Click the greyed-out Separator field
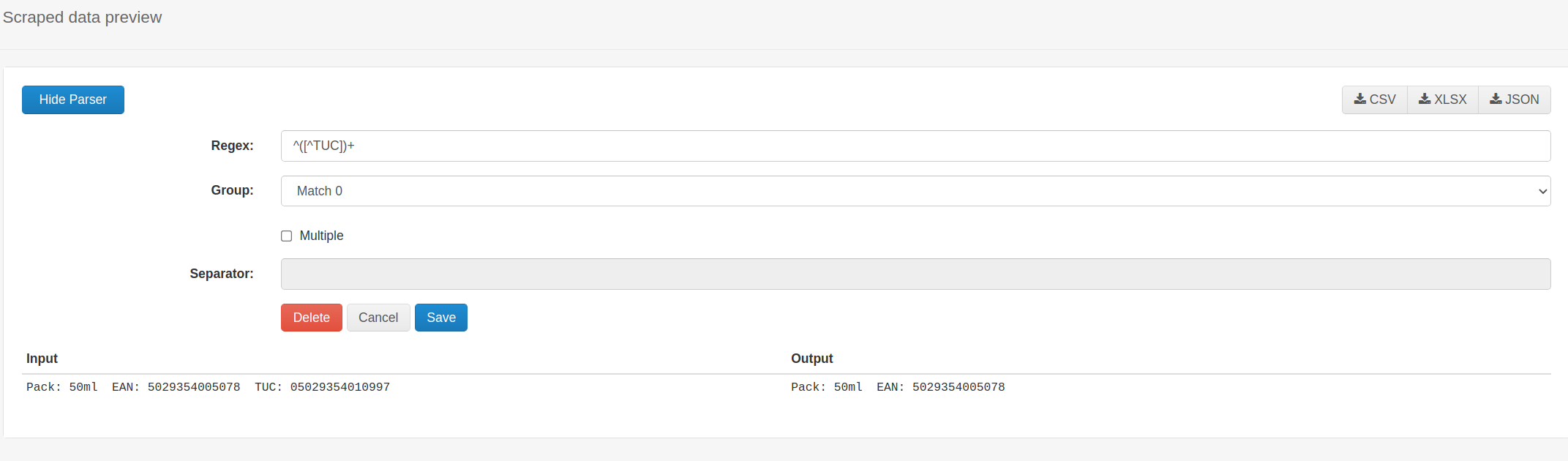This screenshot has width=1568, height=461. [x=915, y=274]
